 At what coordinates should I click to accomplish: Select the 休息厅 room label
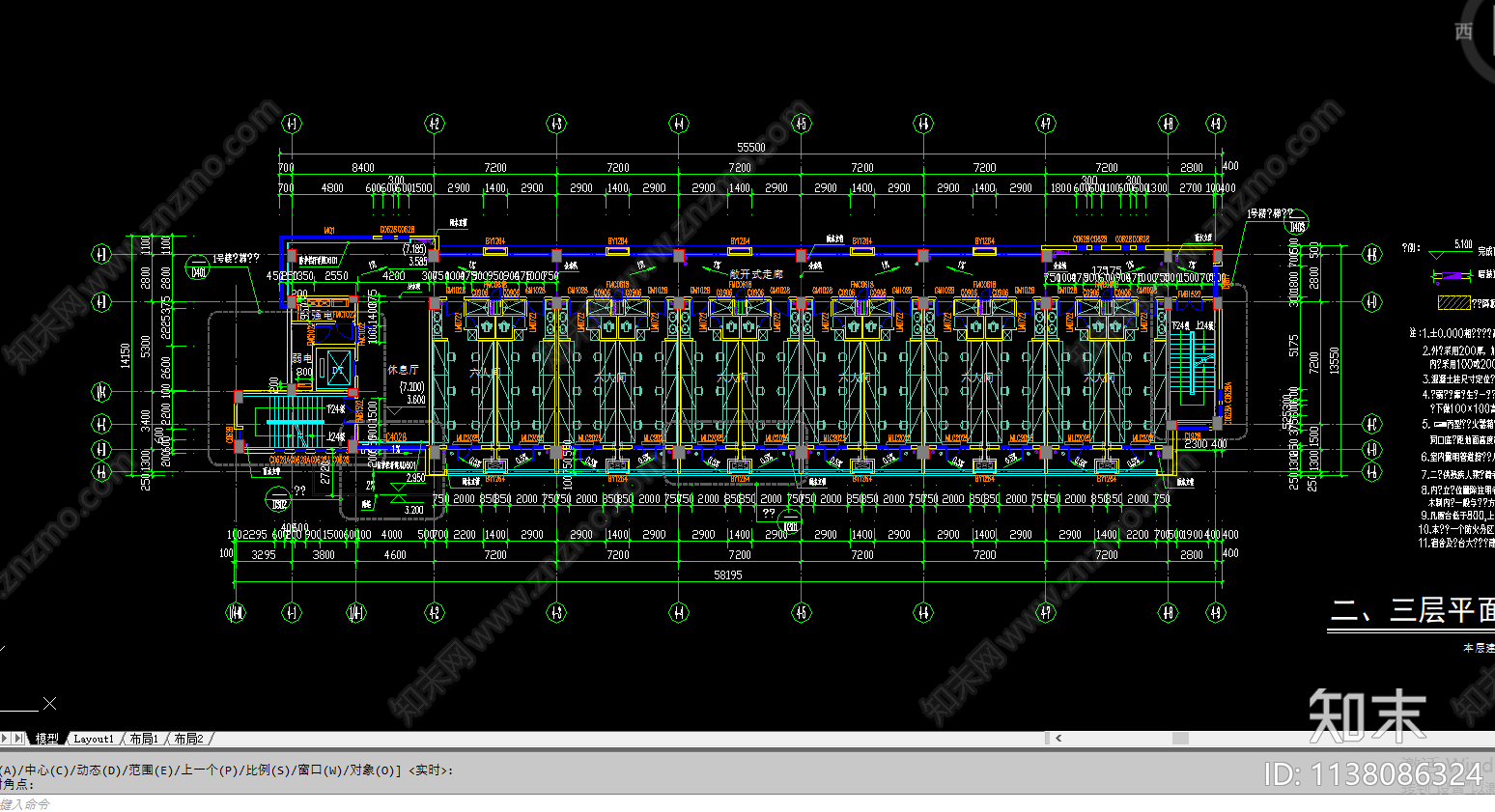tap(403, 370)
